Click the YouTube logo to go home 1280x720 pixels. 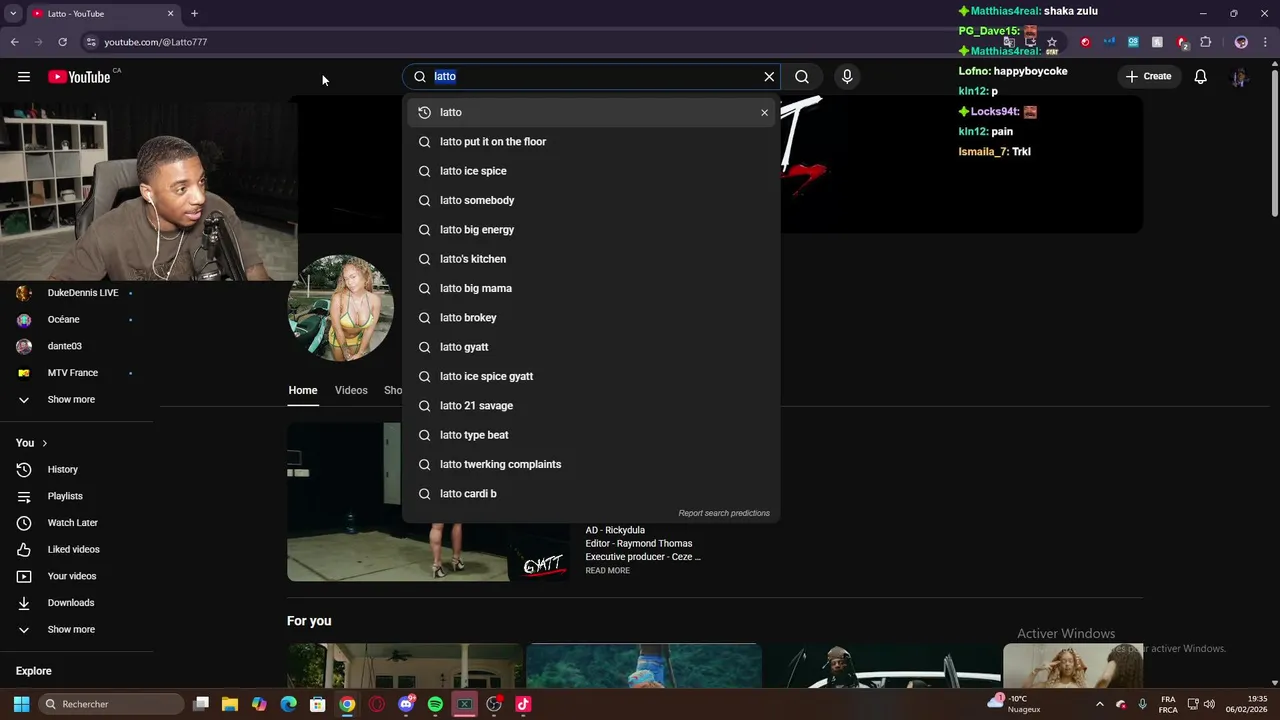click(x=79, y=77)
